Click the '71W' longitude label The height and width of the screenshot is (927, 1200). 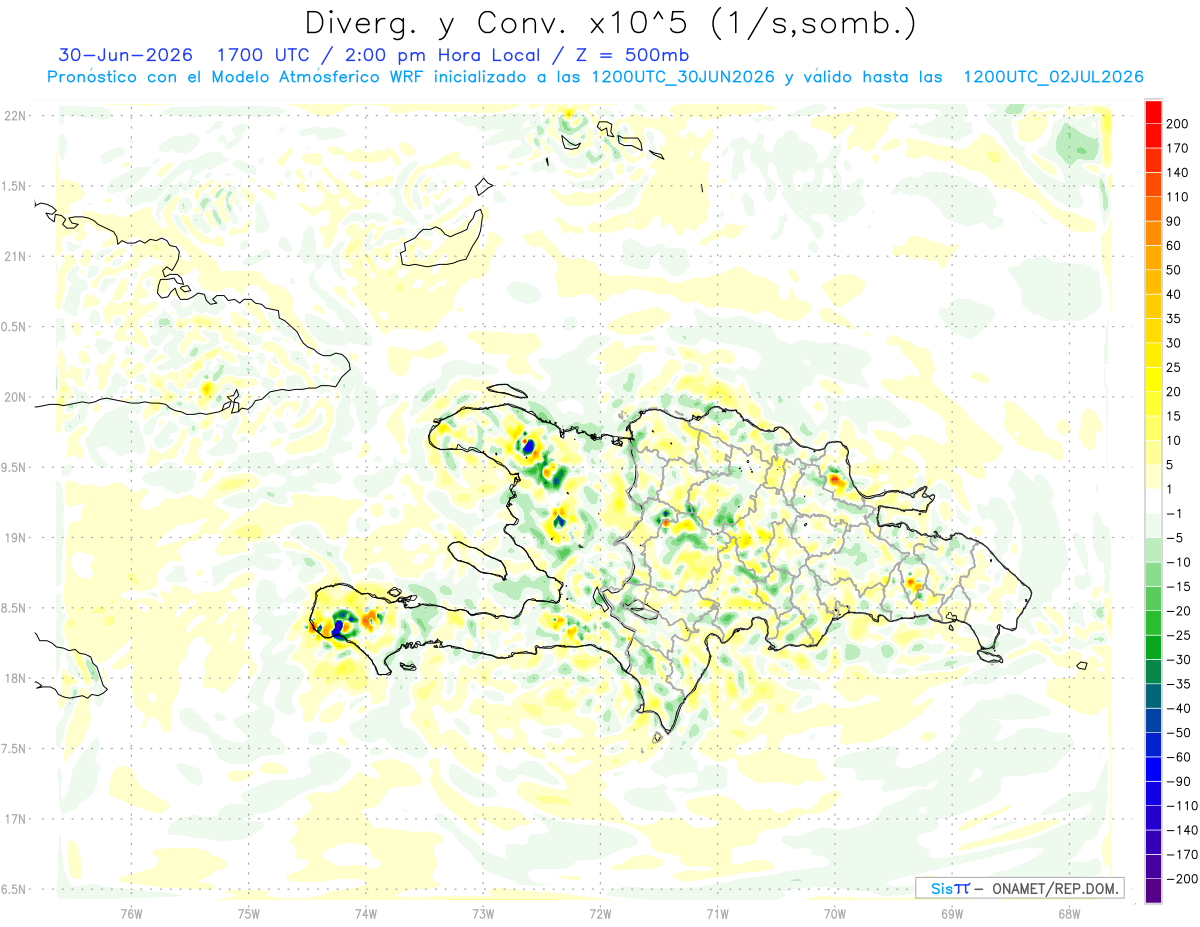point(717,913)
